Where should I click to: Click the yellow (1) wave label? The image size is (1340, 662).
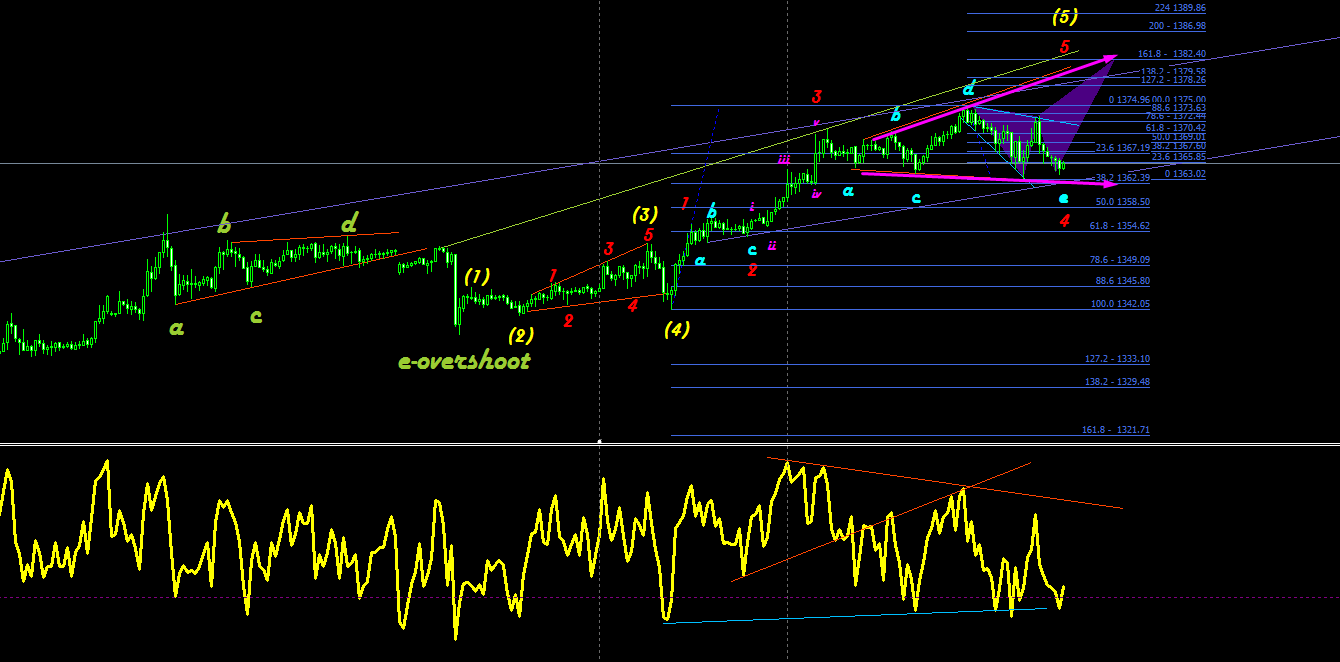(477, 276)
